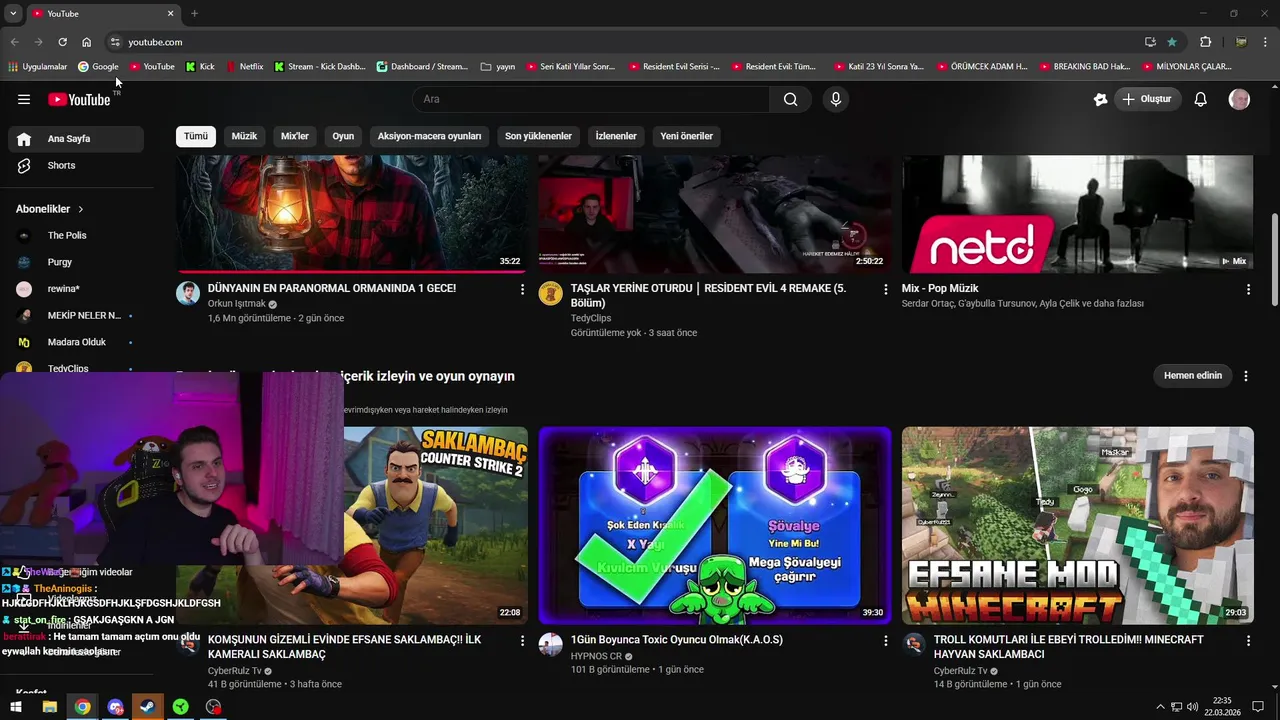The image size is (1280, 720).
Task: Open Steam from the taskbar
Action: (x=148, y=707)
